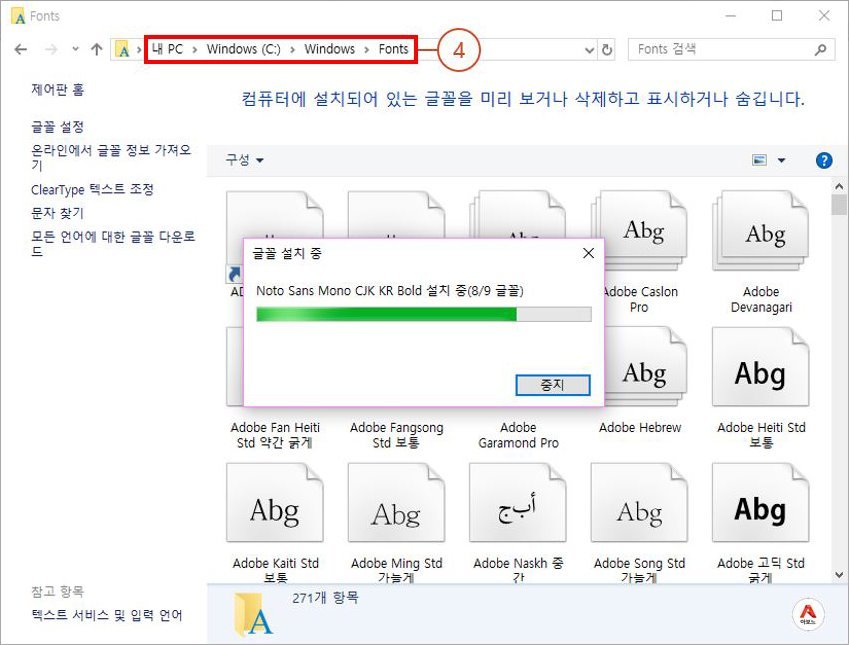Screen dimensions: 849x645
Task: Click the 271개 항목 status text
Action: pyautogui.click(x=325, y=598)
